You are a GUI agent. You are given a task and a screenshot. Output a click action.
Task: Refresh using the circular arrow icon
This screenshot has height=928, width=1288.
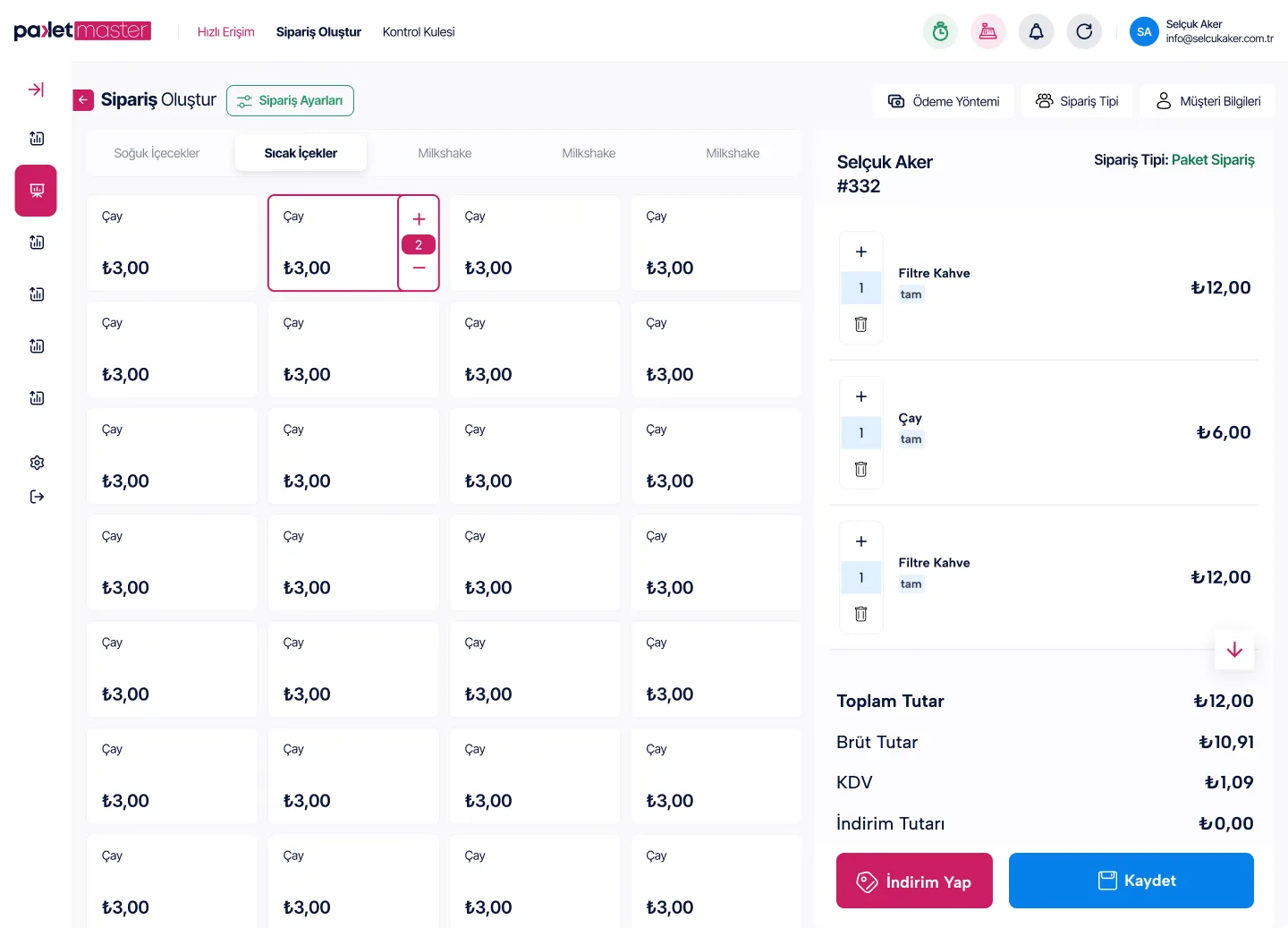pos(1084,32)
